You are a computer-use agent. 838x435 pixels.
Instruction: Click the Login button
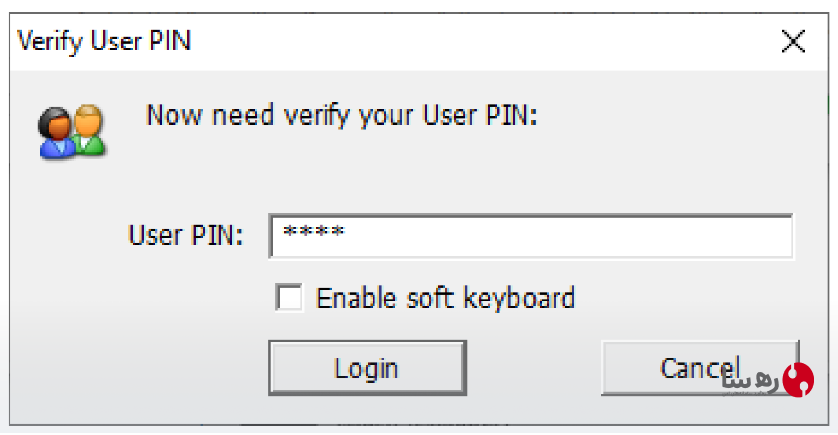point(367,368)
